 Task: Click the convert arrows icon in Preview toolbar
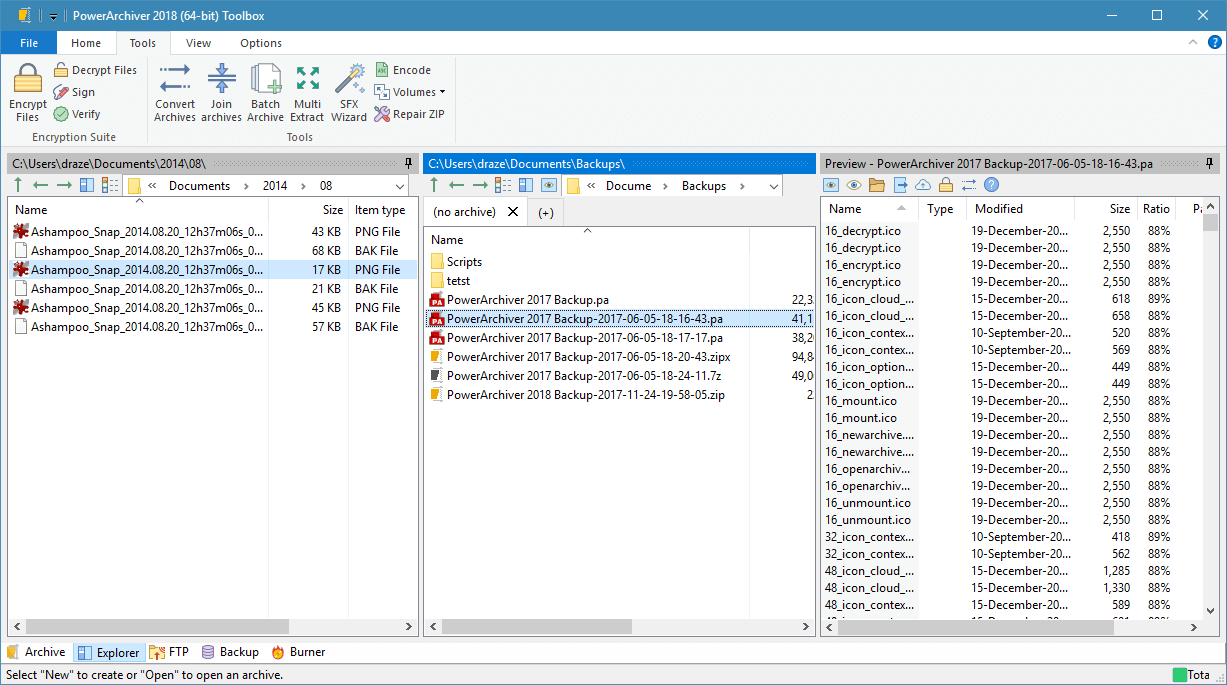968,185
